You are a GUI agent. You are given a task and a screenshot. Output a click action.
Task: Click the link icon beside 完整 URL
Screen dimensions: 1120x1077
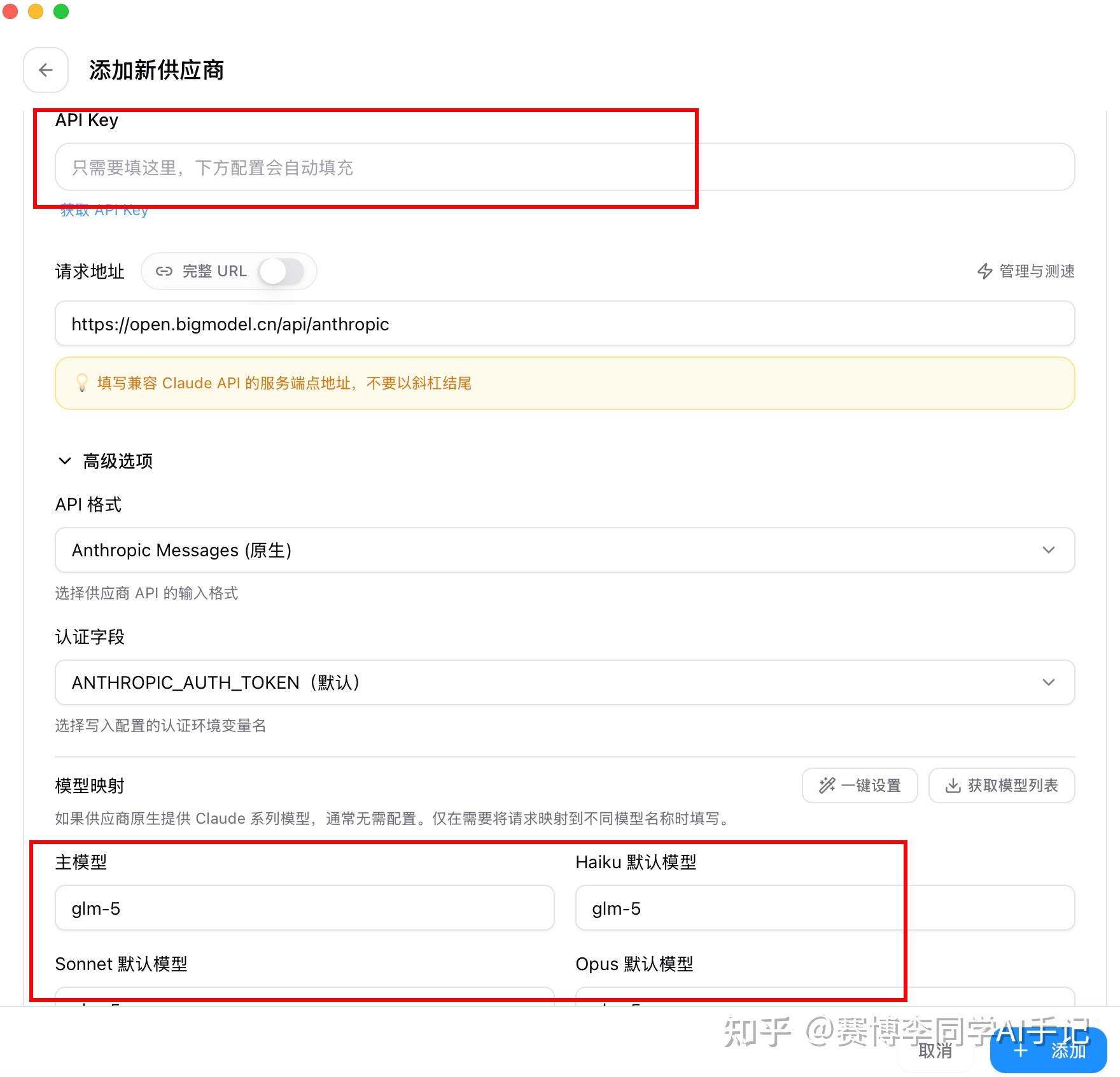tap(164, 271)
